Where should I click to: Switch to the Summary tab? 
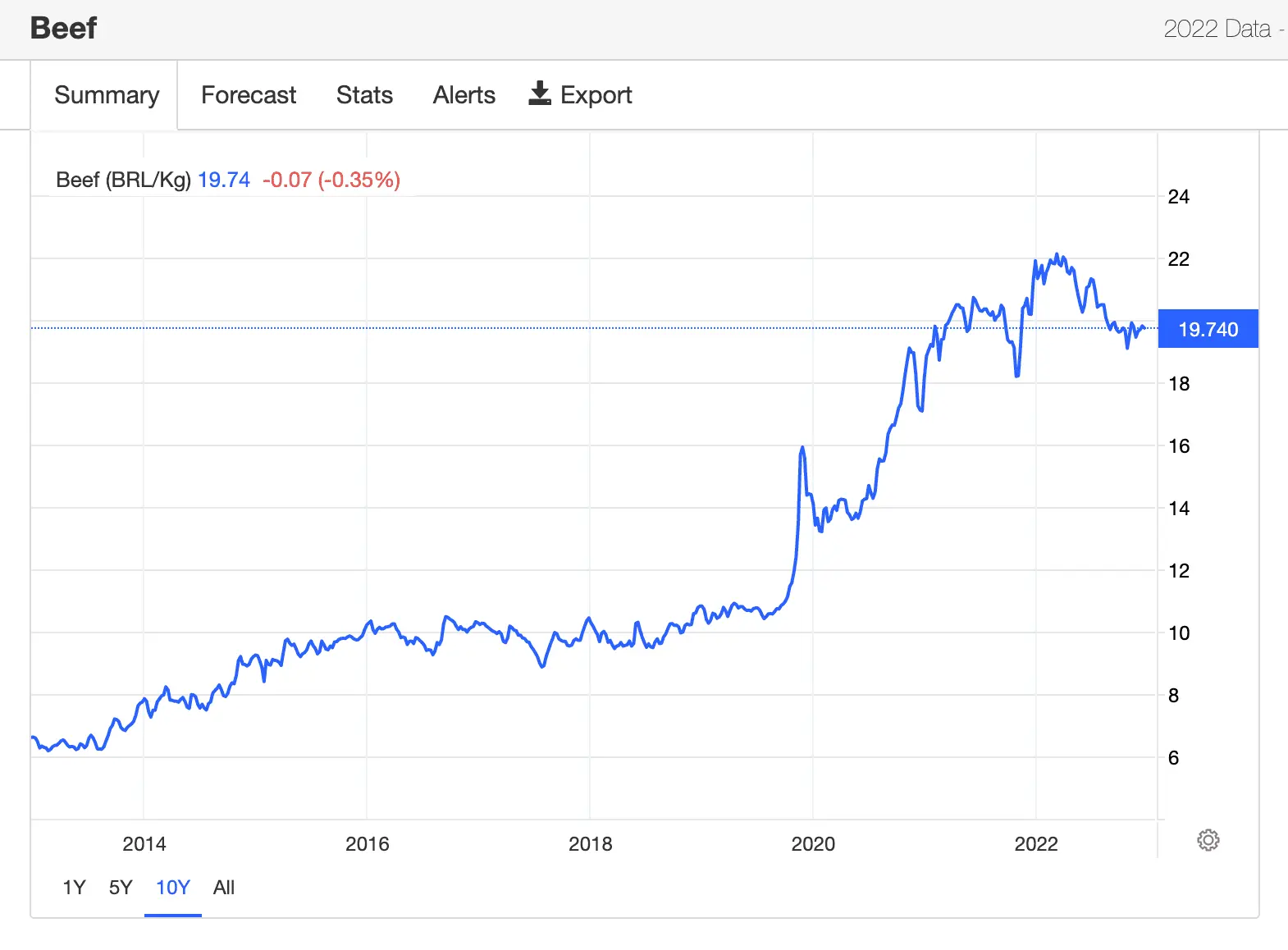(x=107, y=95)
